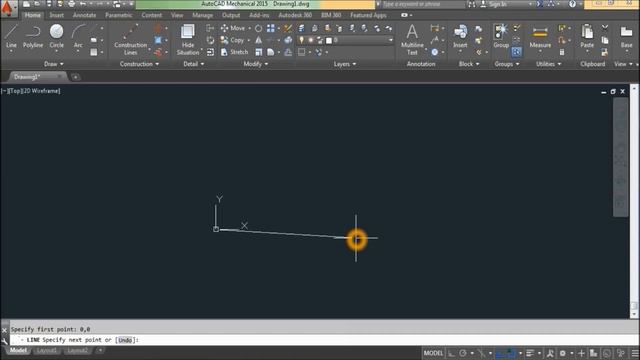Click the viewport Top view label
Viewport: 640px width, 360px height.
click(x=15, y=91)
